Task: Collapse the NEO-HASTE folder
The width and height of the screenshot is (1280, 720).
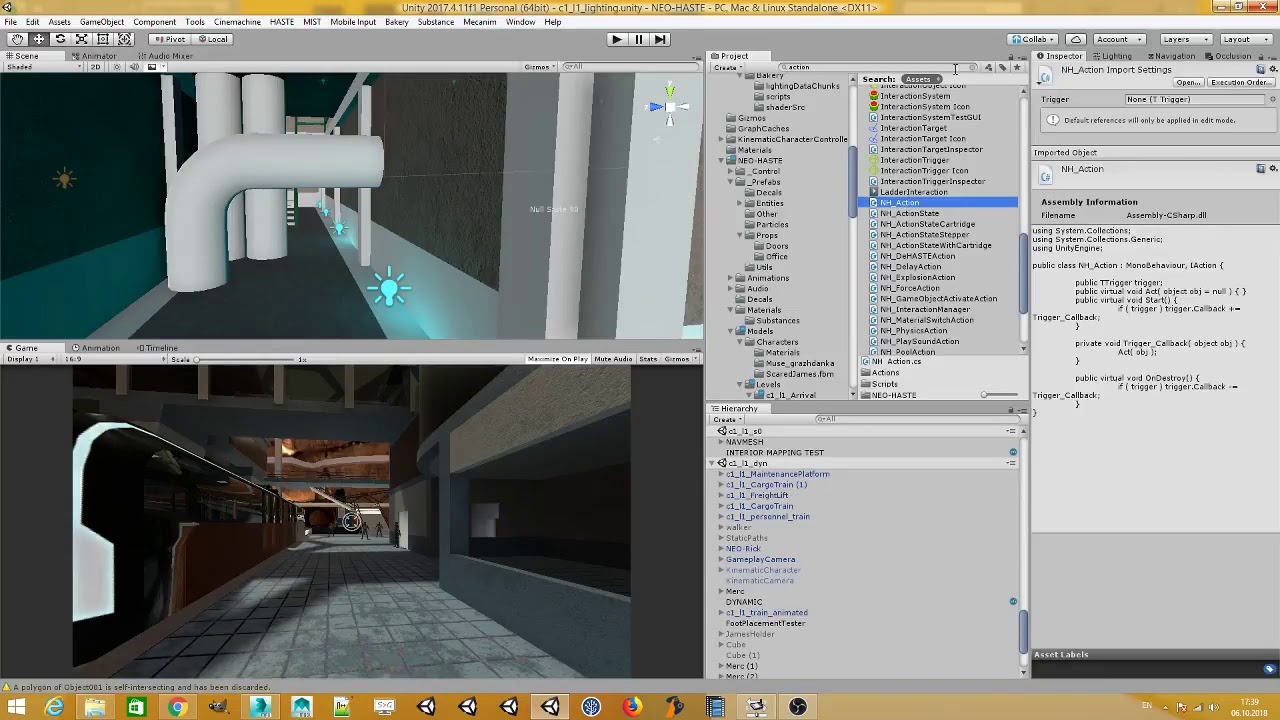Action: [722, 161]
